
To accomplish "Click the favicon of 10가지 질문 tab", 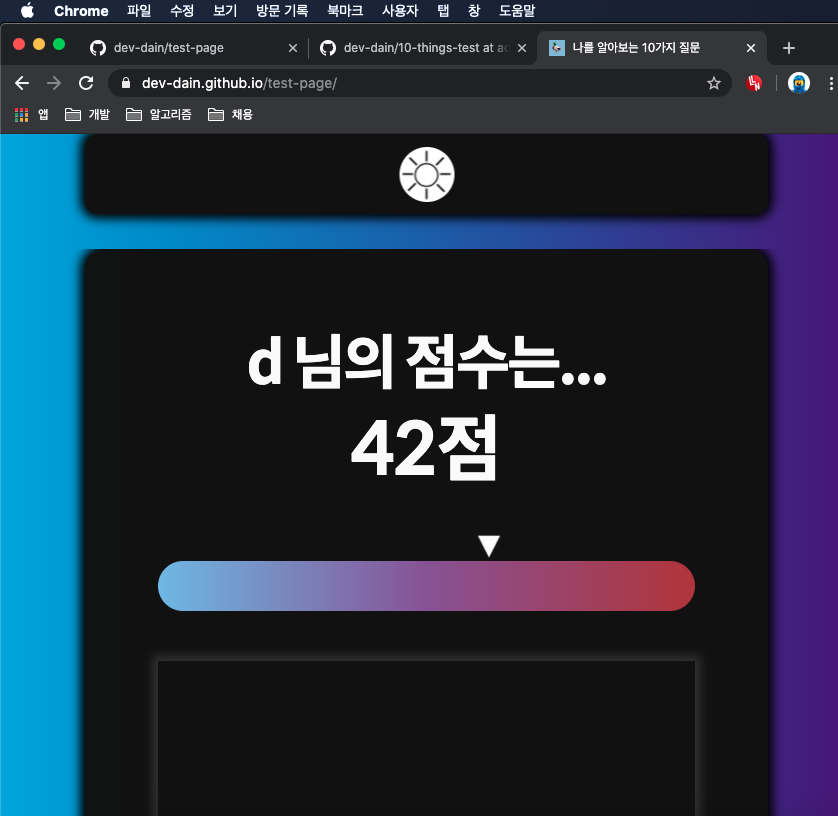I will (x=557, y=48).
